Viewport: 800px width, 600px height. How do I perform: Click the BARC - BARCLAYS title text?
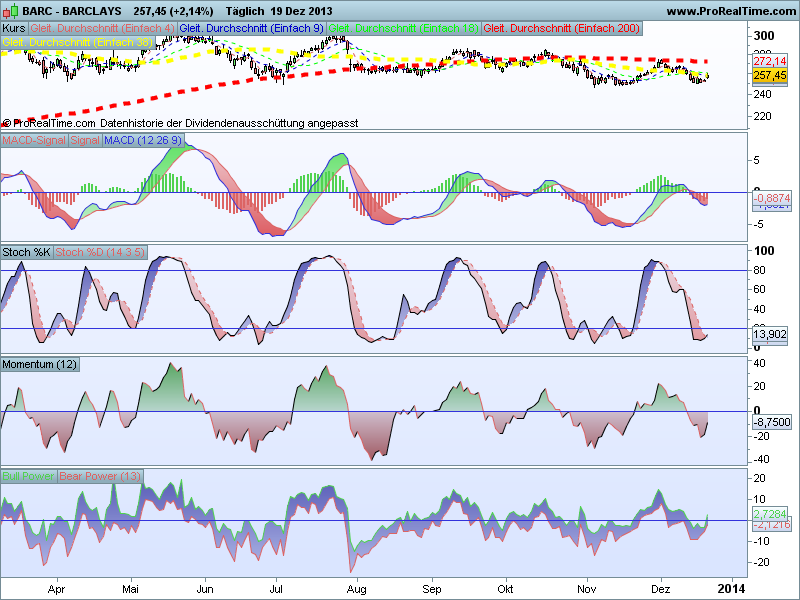(x=72, y=11)
